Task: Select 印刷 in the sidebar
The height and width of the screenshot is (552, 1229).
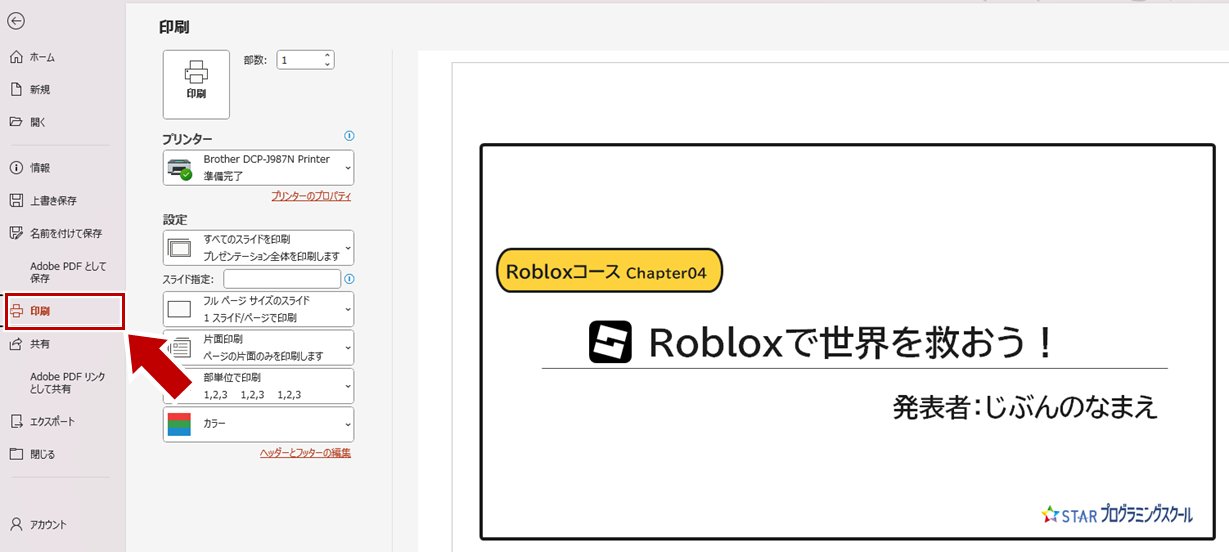Action: click(64, 311)
